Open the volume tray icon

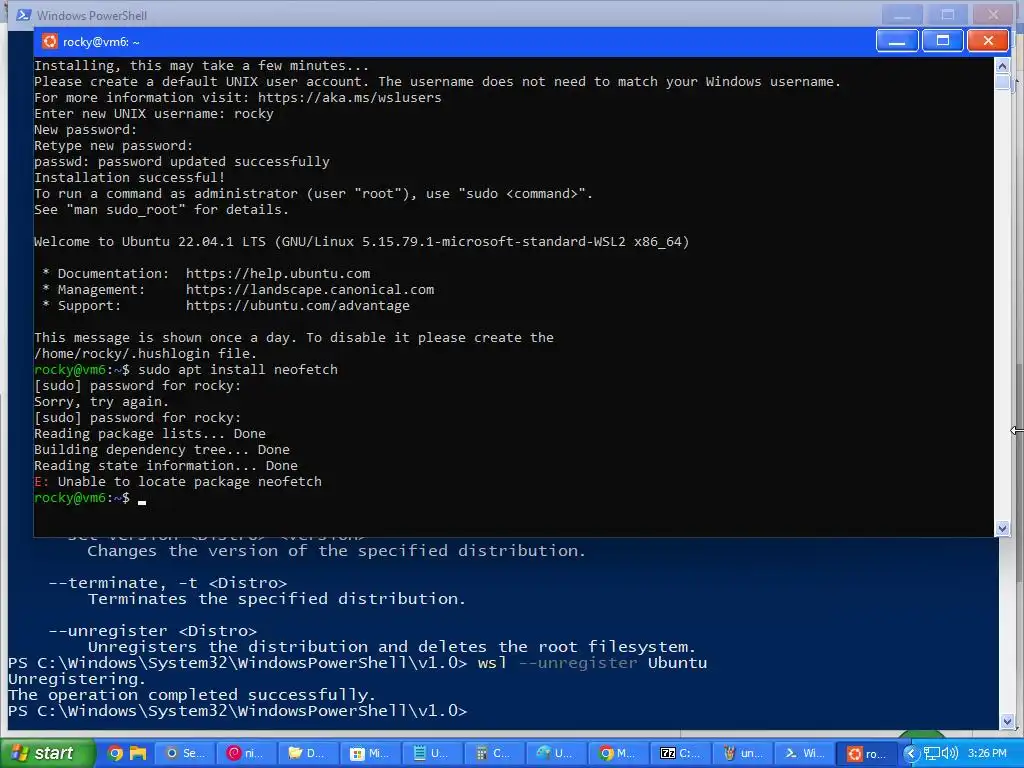950,754
